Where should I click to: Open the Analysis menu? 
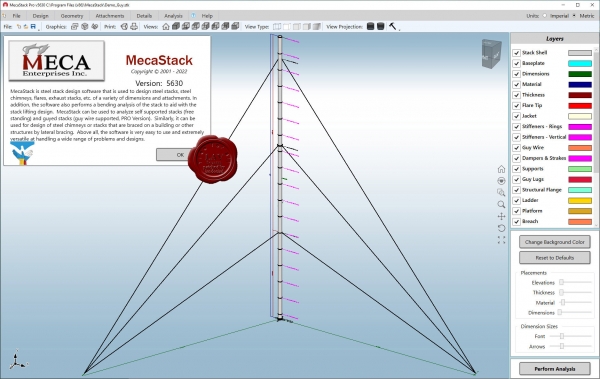pos(173,16)
